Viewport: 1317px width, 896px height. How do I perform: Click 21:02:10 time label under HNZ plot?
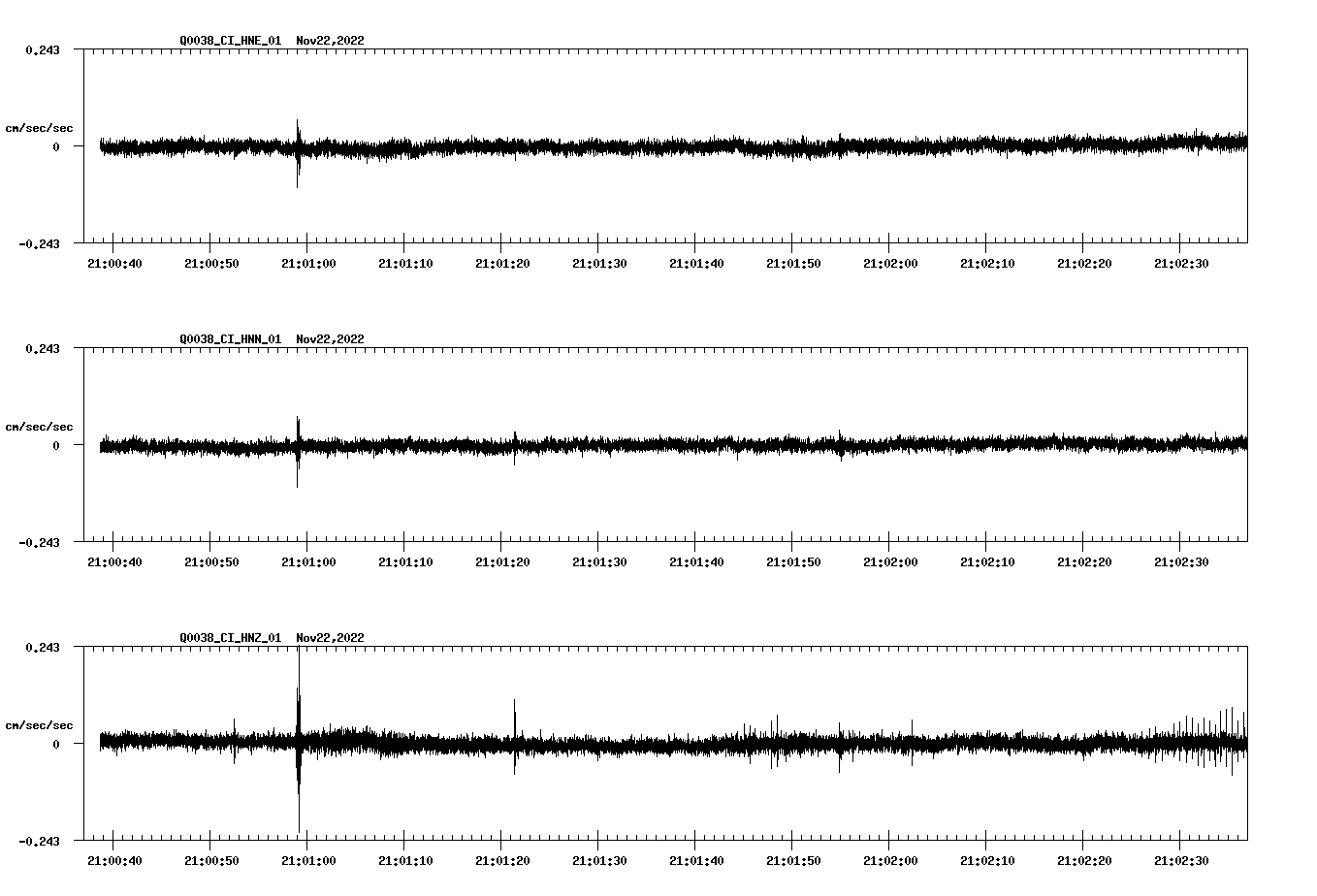pyautogui.click(x=987, y=861)
